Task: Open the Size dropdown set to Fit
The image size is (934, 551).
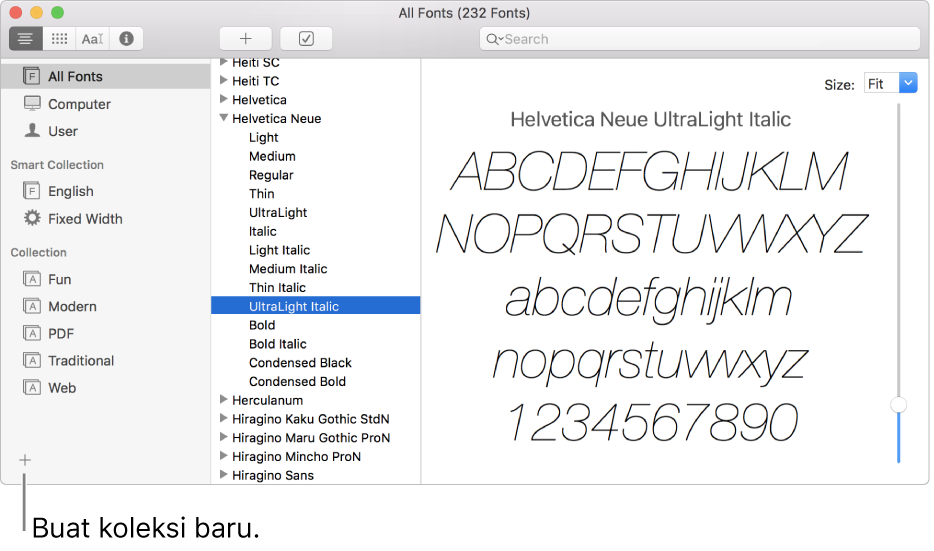Action: (x=891, y=83)
